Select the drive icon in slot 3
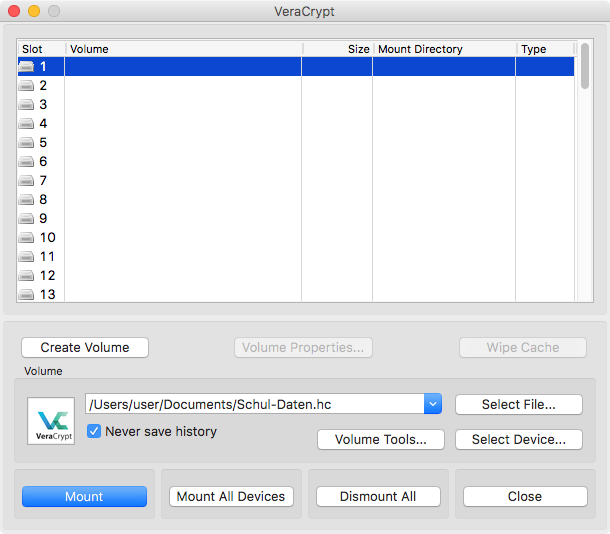The image size is (610, 534). [x=26, y=105]
